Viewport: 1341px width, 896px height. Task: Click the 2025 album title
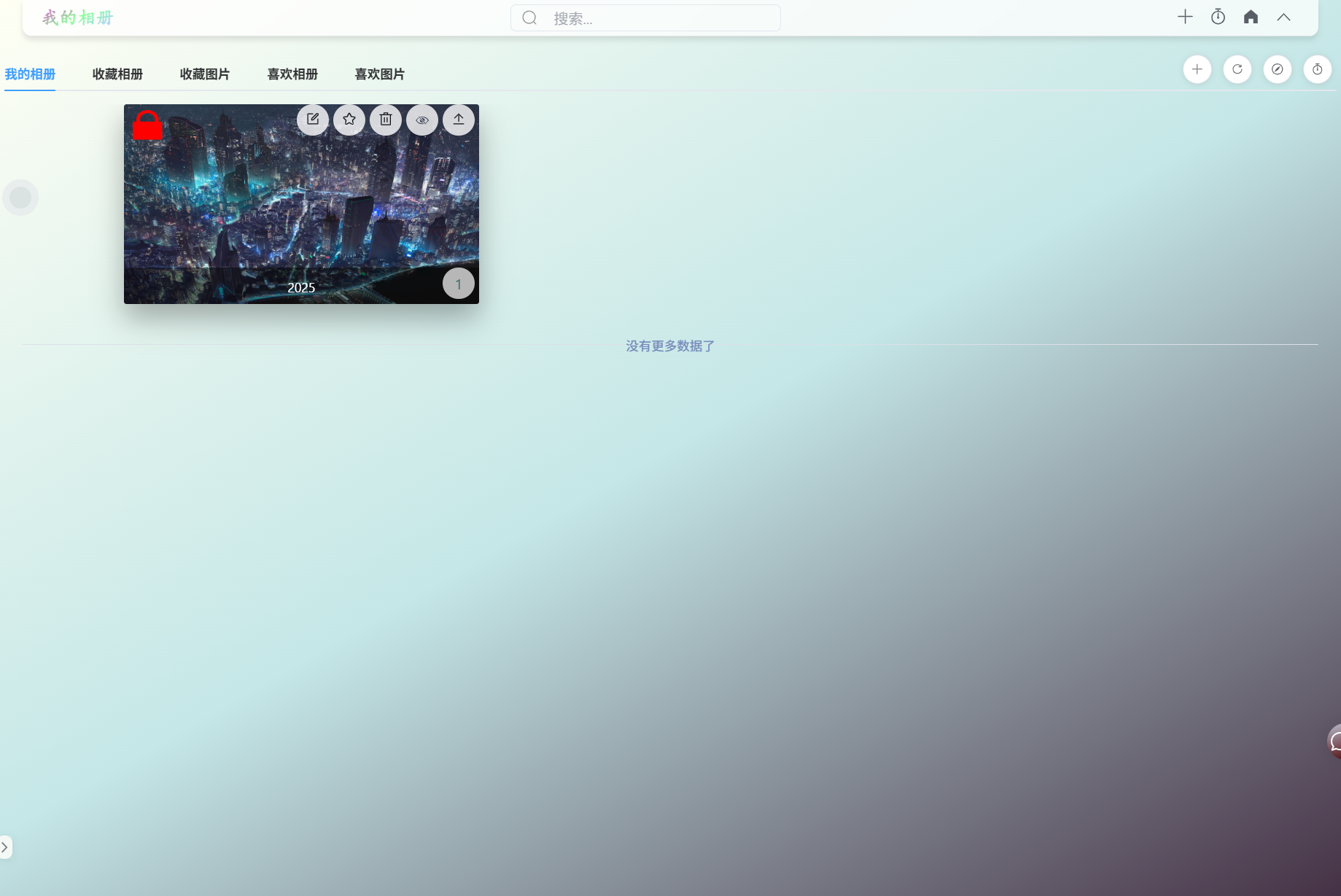[301, 288]
